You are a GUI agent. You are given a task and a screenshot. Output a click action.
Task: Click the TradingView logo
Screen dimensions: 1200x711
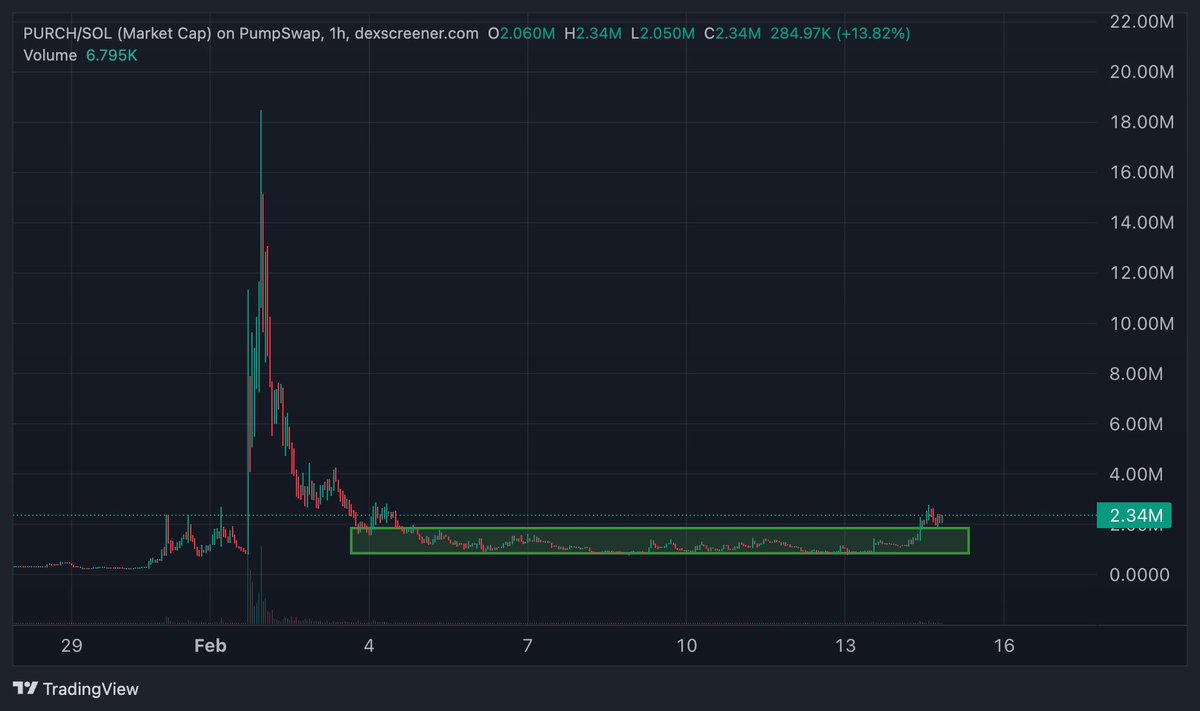[76, 688]
